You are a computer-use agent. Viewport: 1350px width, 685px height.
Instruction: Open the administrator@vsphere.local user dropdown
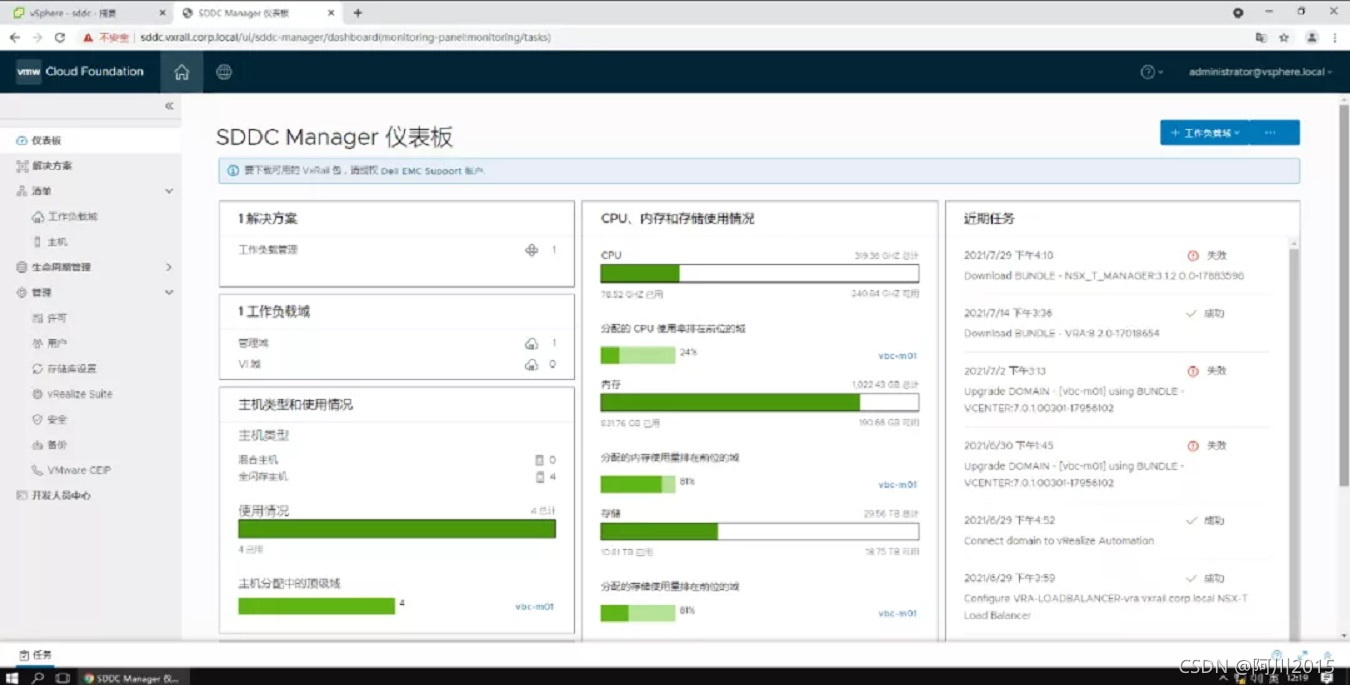pos(1259,72)
